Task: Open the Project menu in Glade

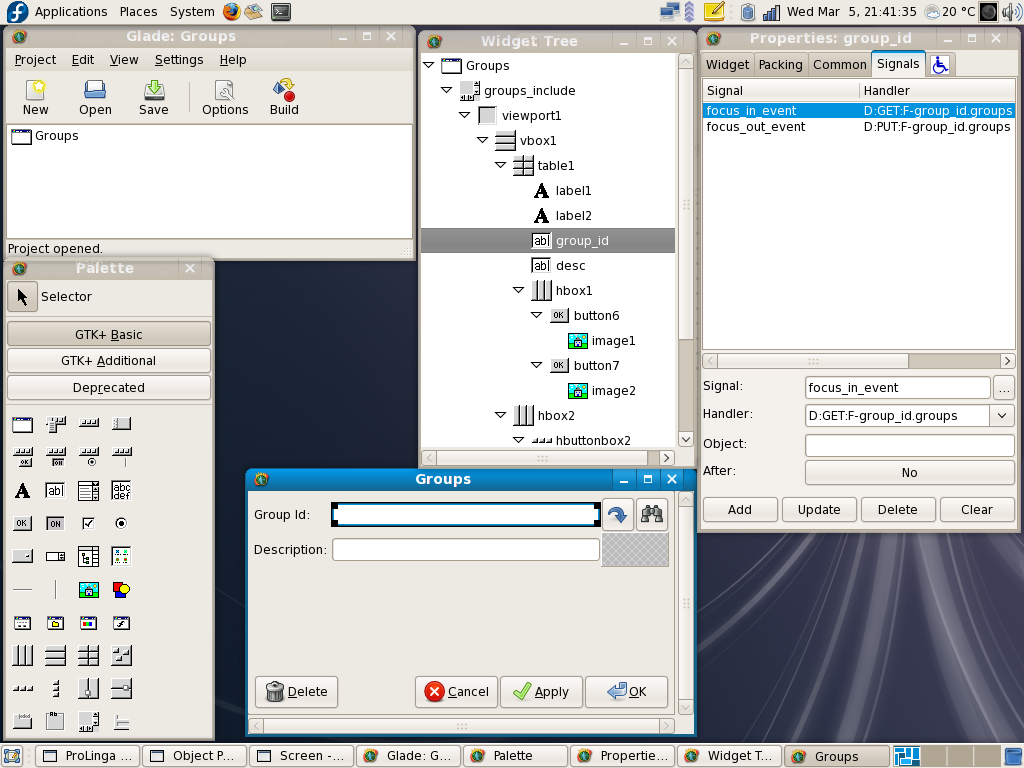Action: pos(35,59)
